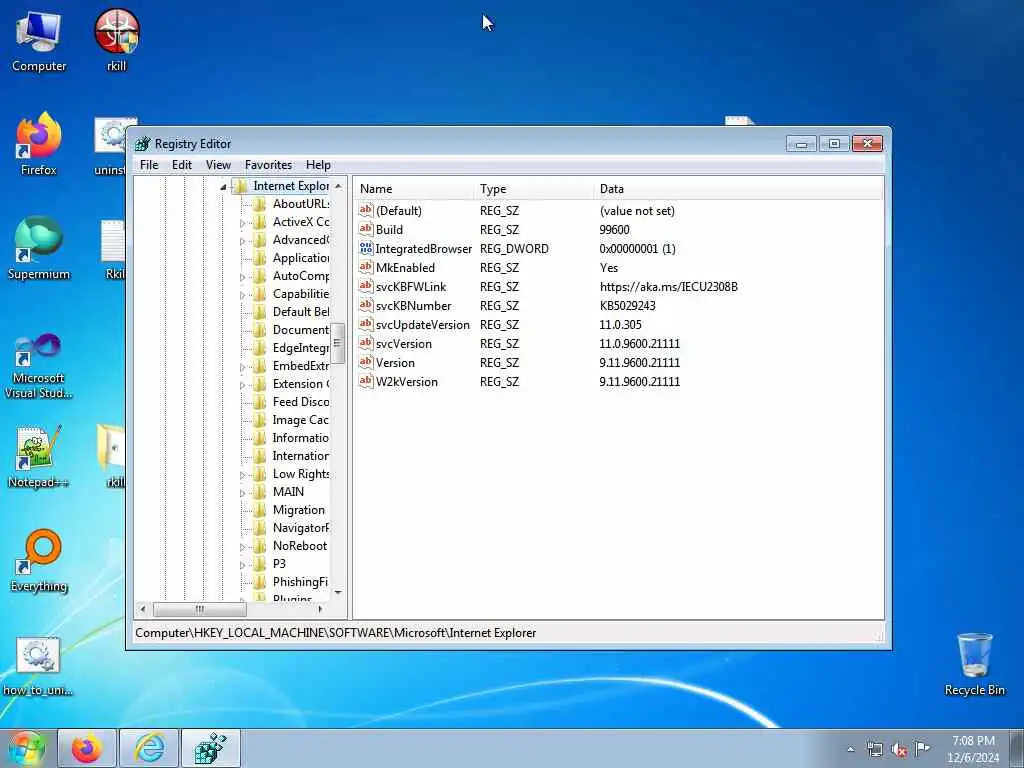Image resolution: width=1024 pixels, height=768 pixels.
Task: Click the https://aka.ms/IECU2308B data value
Action: tap(669, 287)
